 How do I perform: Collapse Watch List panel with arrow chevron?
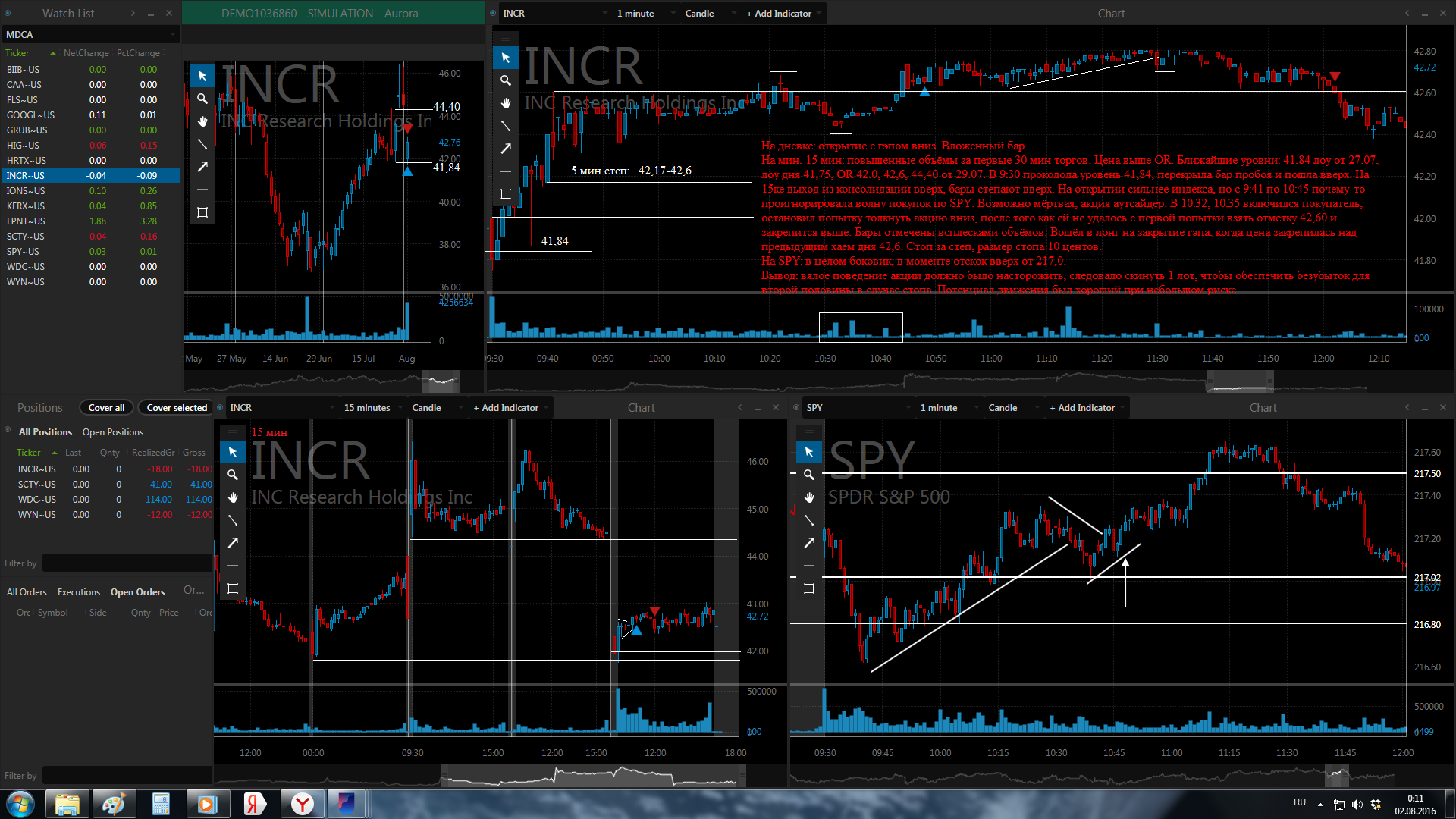tap(133, 13)
